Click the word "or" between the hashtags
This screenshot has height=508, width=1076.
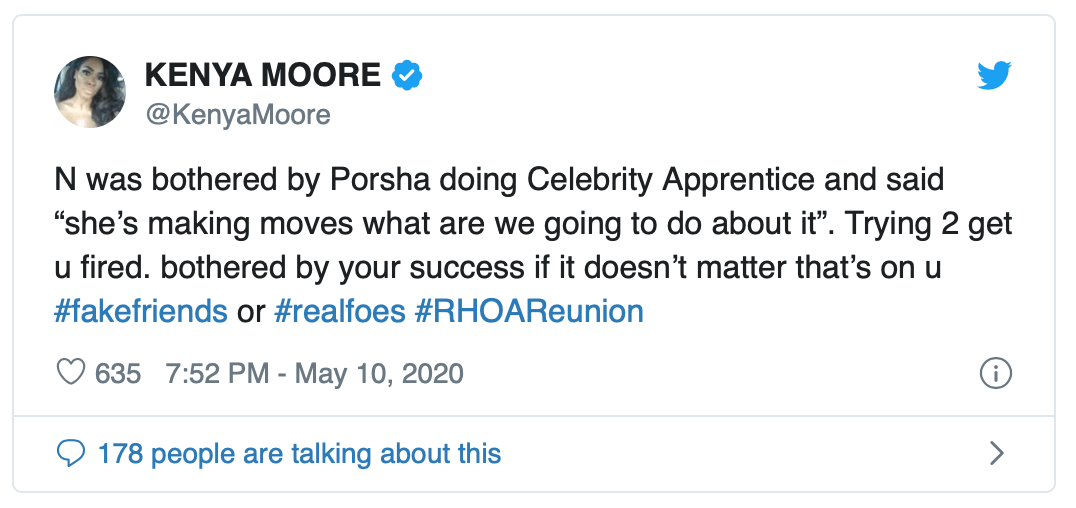click(250, 311)
